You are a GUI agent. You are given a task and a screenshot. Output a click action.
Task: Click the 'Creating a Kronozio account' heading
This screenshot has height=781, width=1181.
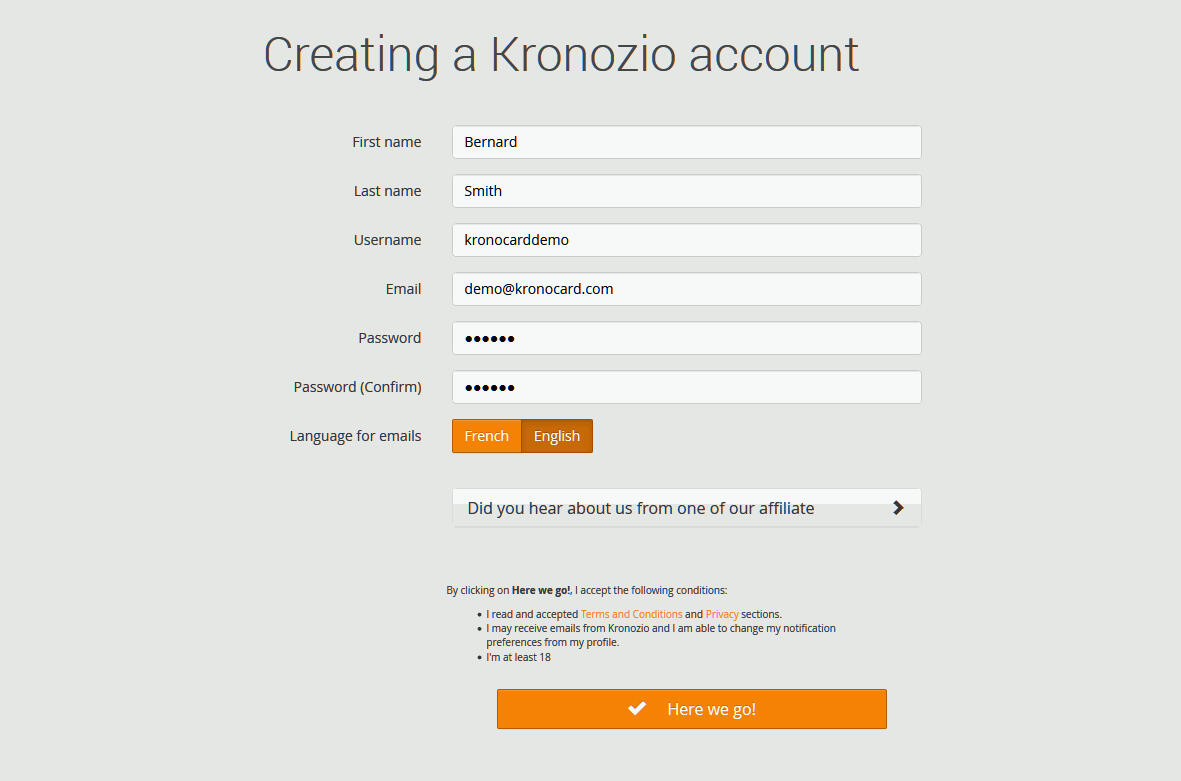click(561, 55)
